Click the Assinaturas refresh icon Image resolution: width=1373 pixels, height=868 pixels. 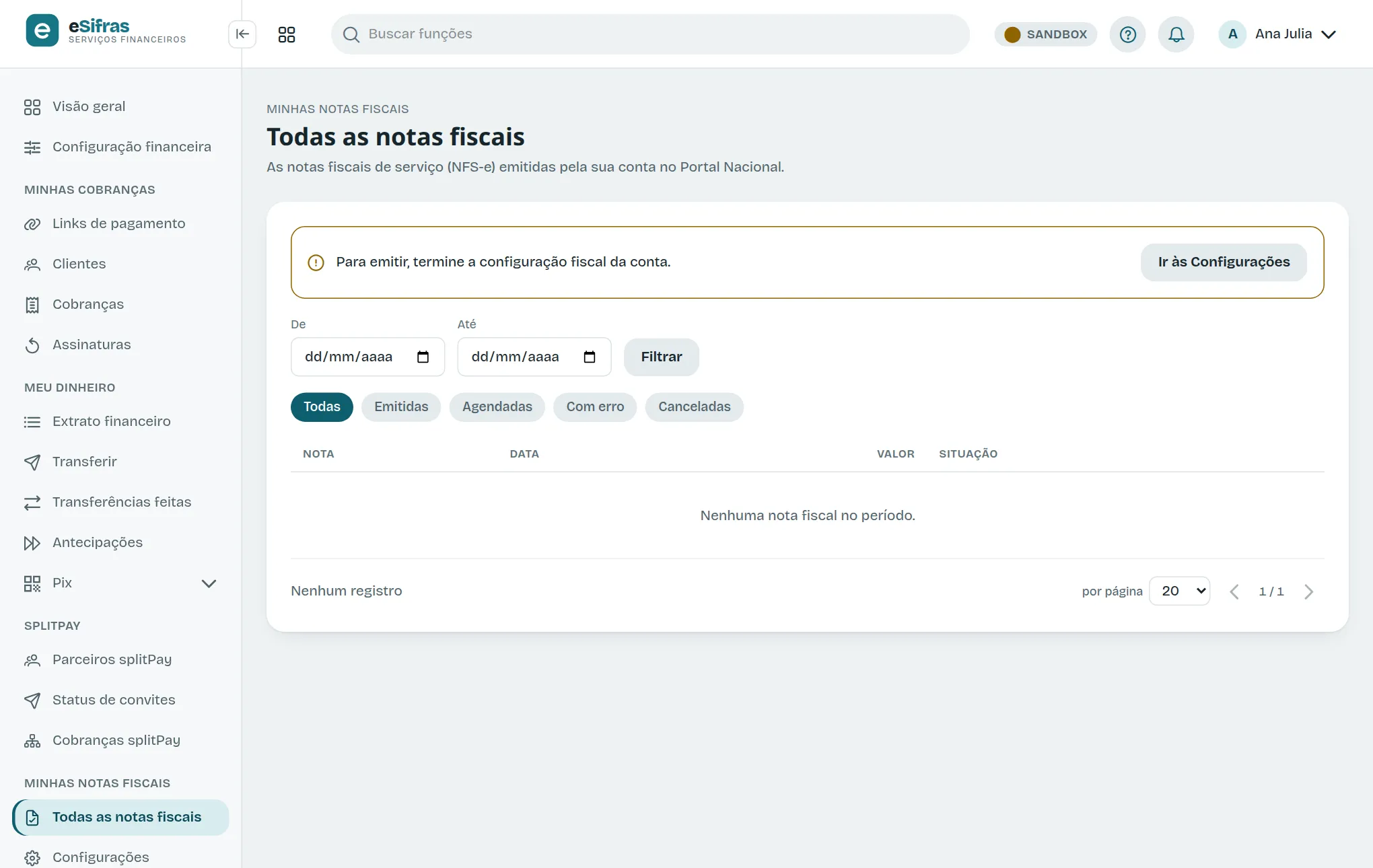(32, 345)
